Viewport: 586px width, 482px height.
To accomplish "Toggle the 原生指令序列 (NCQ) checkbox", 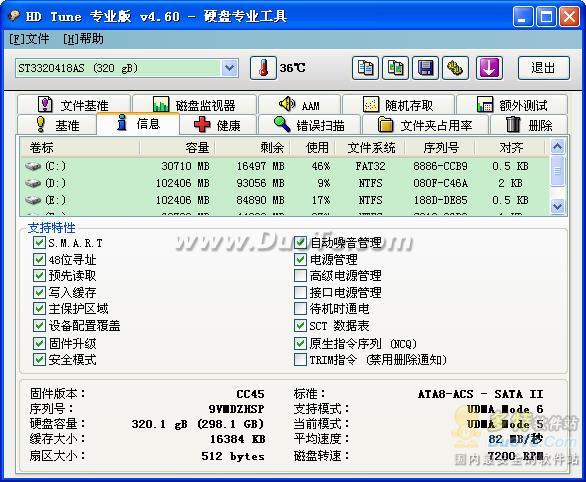I will pos(300,343).
